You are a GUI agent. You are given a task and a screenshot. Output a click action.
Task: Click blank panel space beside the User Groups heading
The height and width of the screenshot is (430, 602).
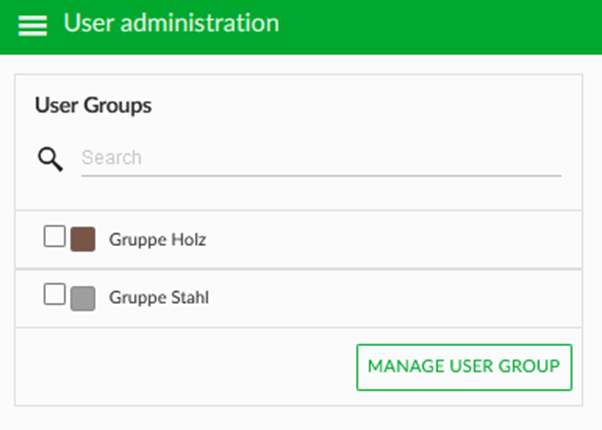(365, 105)
